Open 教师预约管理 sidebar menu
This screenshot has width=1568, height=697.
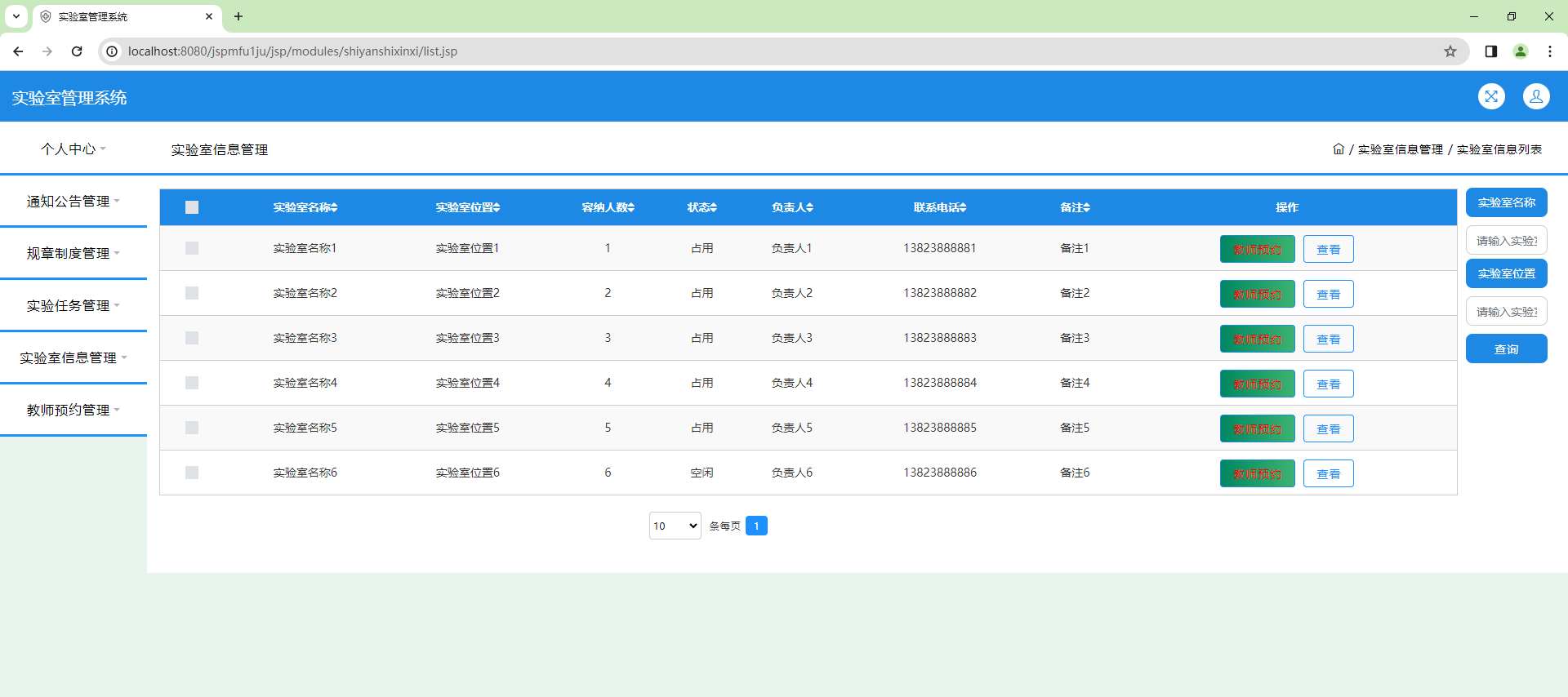[73, 411]
